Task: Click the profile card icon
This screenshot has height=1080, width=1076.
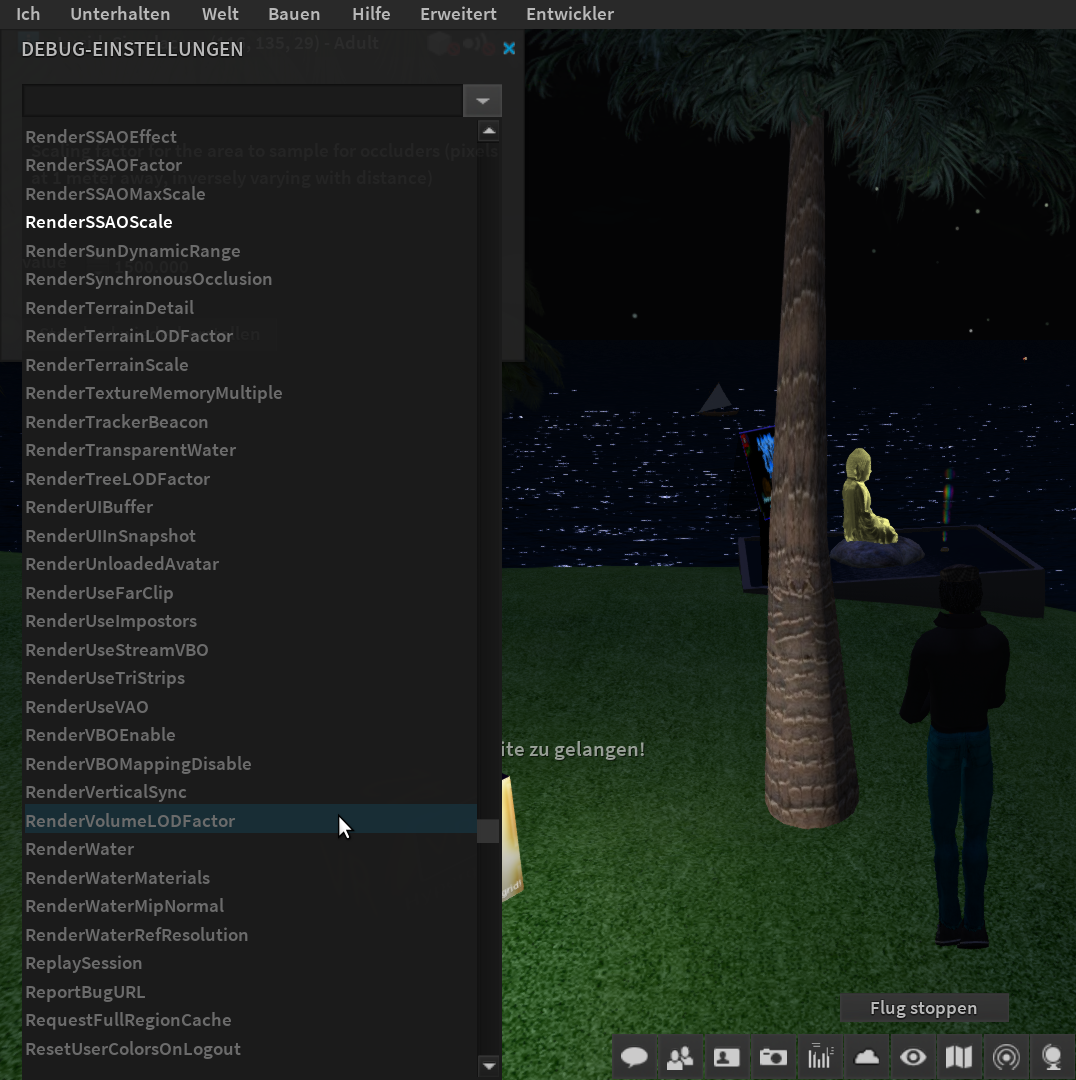Action: 727,1057
